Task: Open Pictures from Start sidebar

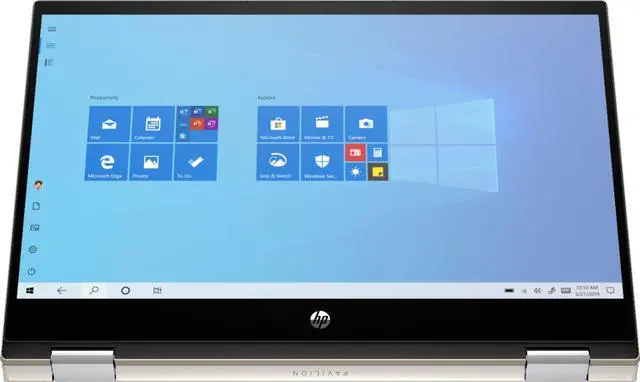Action: 35,228
